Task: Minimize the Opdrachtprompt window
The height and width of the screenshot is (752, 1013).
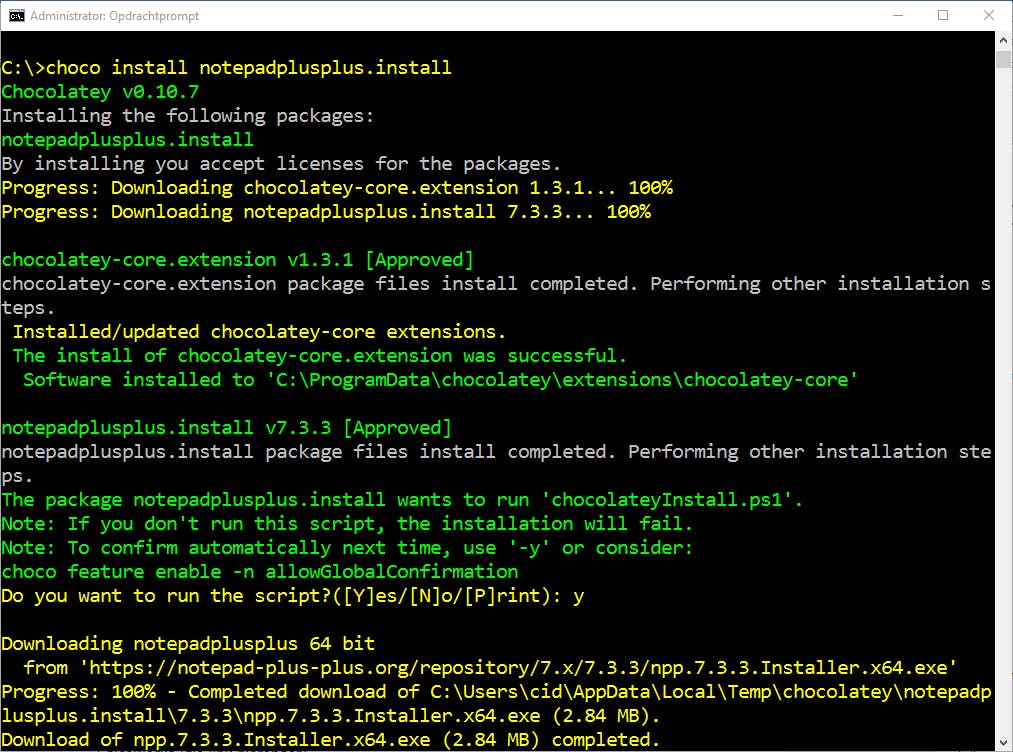Action: pos(898,16)
